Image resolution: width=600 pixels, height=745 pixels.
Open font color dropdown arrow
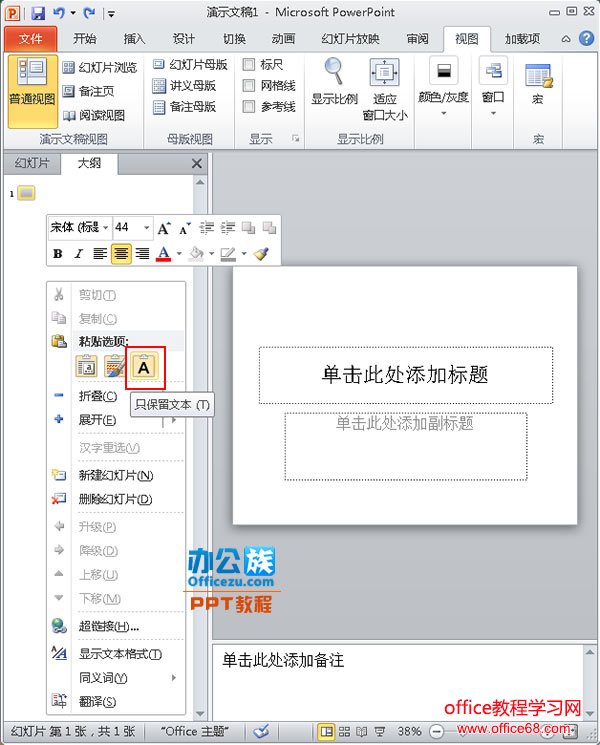click(x=179, y=254)
